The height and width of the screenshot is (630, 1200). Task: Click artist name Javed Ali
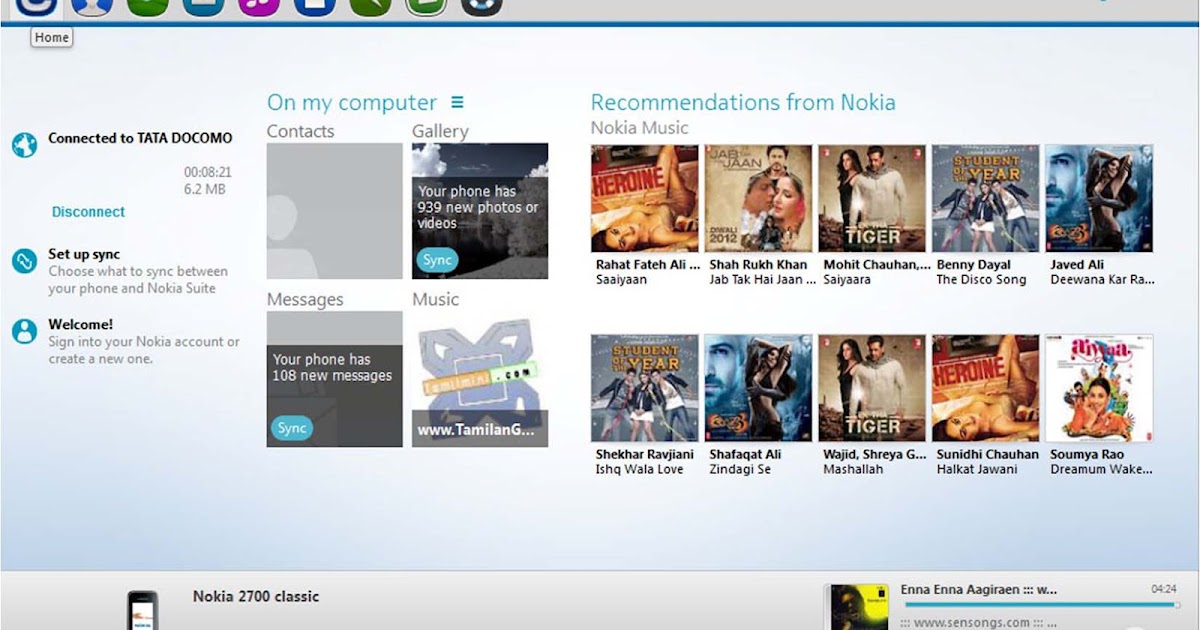[1077, 265]
